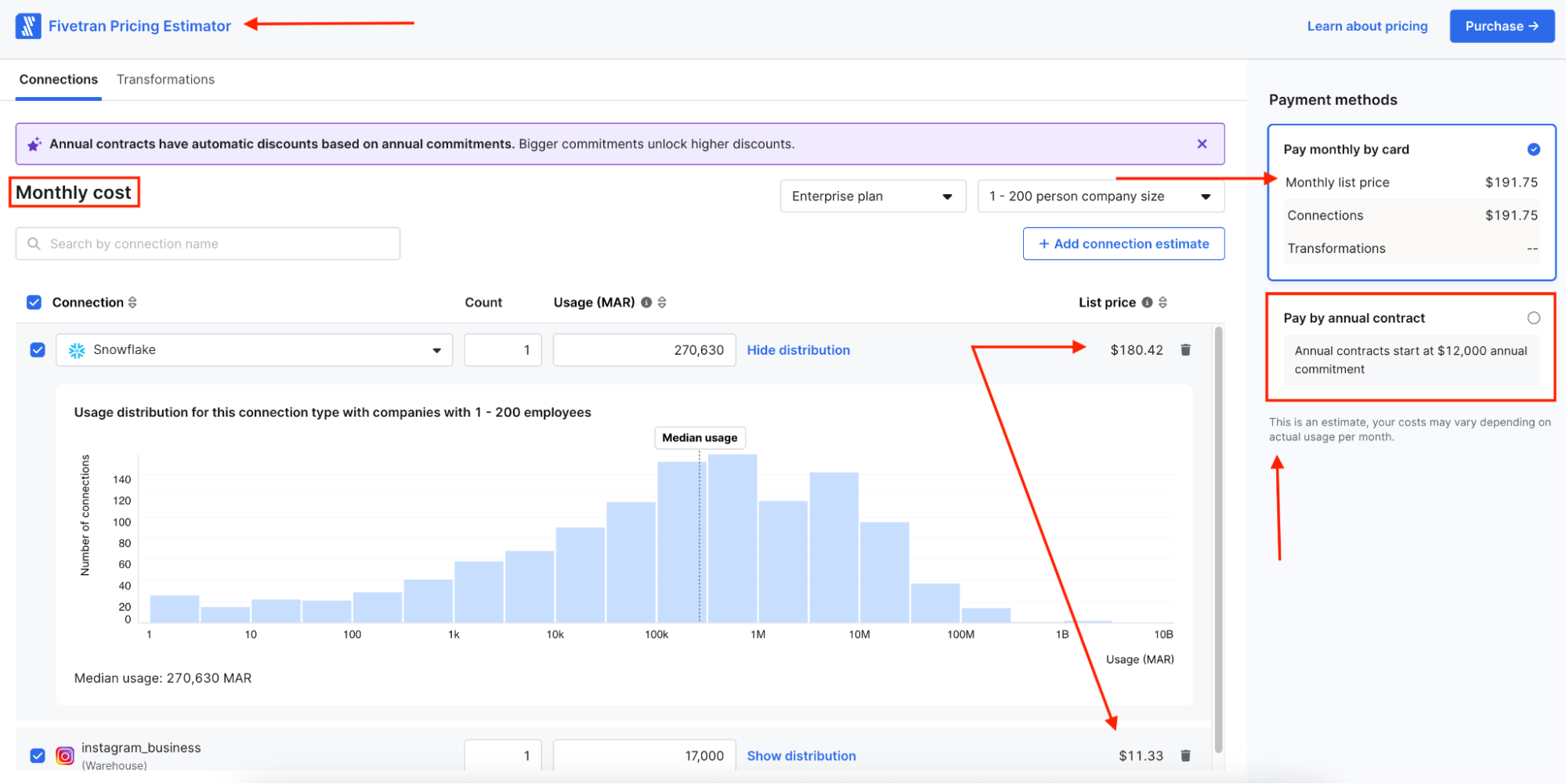
Task: Click the Median usage chart label
Action: [x=700, y=438]
